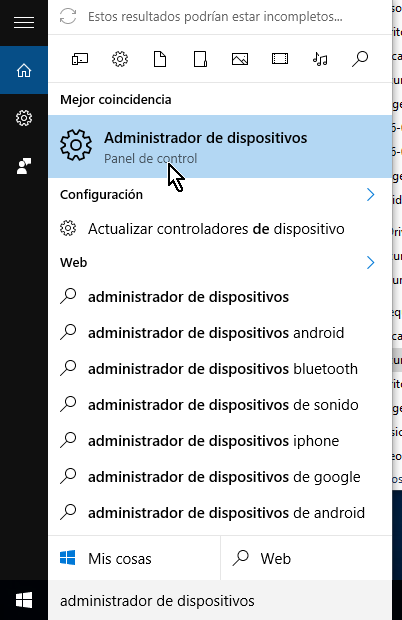402x620 pixels.
Task: Switch to the bottom Web tab
Action: (x=306, y=558)
